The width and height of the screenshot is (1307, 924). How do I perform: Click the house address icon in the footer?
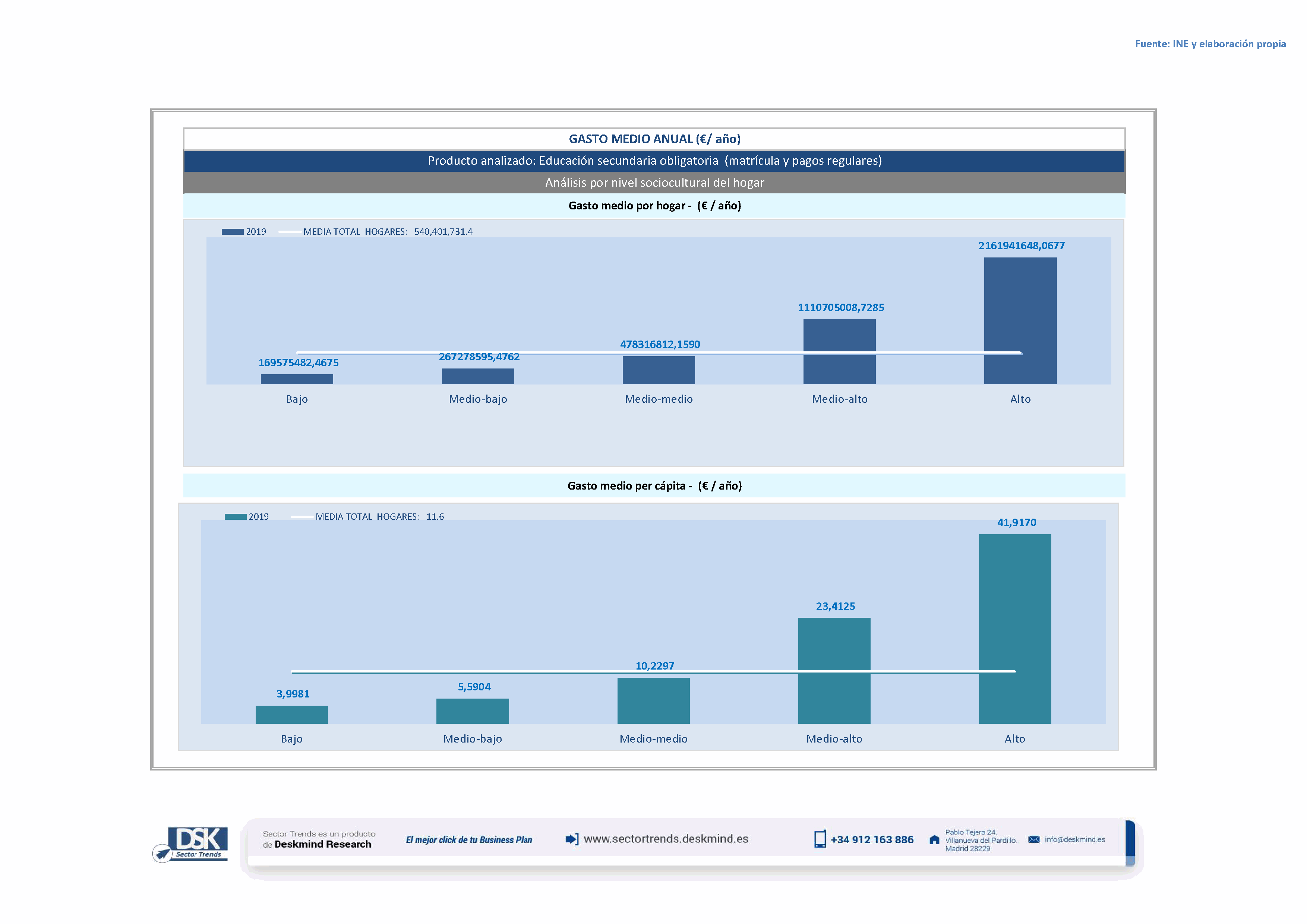coord(934,840)
